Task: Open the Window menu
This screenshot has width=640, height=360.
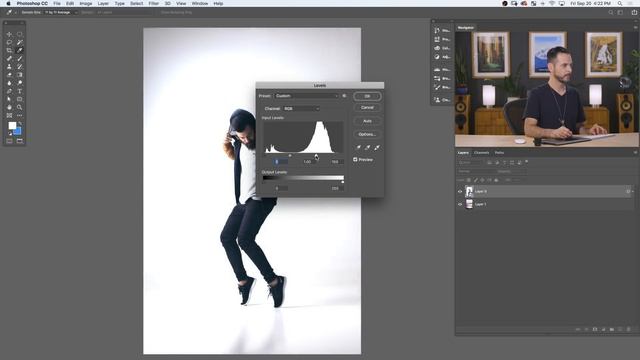Action: (x=200, y=3)
